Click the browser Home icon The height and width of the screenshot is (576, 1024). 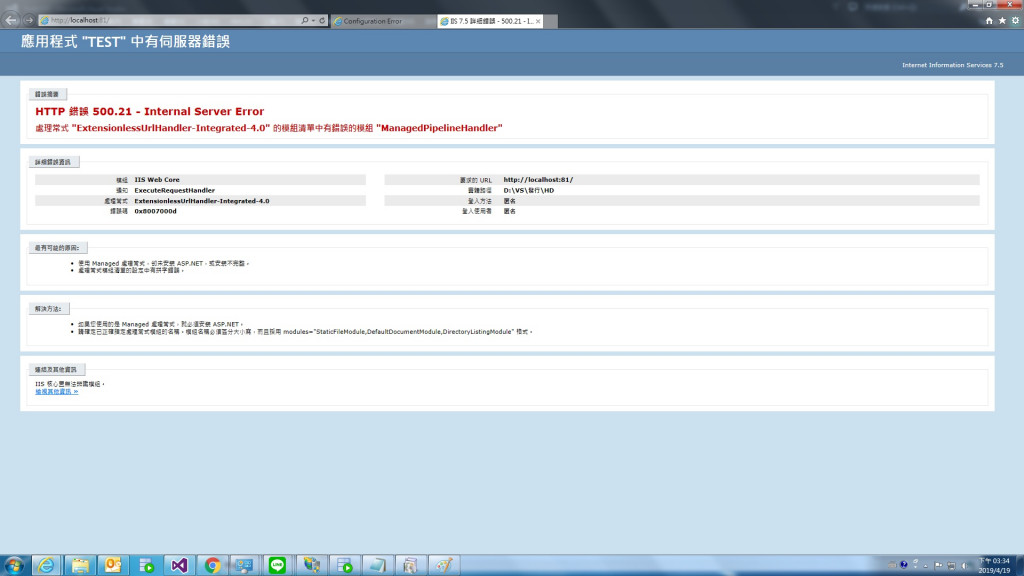coord(989,21)
